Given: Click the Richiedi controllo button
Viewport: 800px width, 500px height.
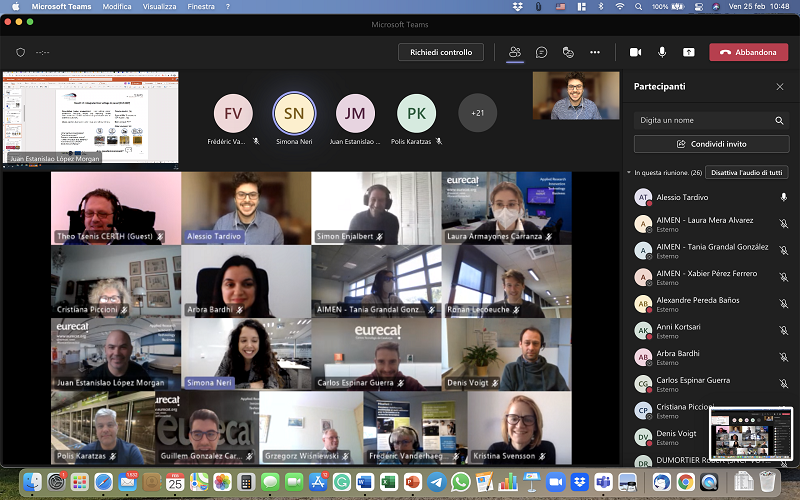Looking at the screenshot, I should tap(440, 52).
